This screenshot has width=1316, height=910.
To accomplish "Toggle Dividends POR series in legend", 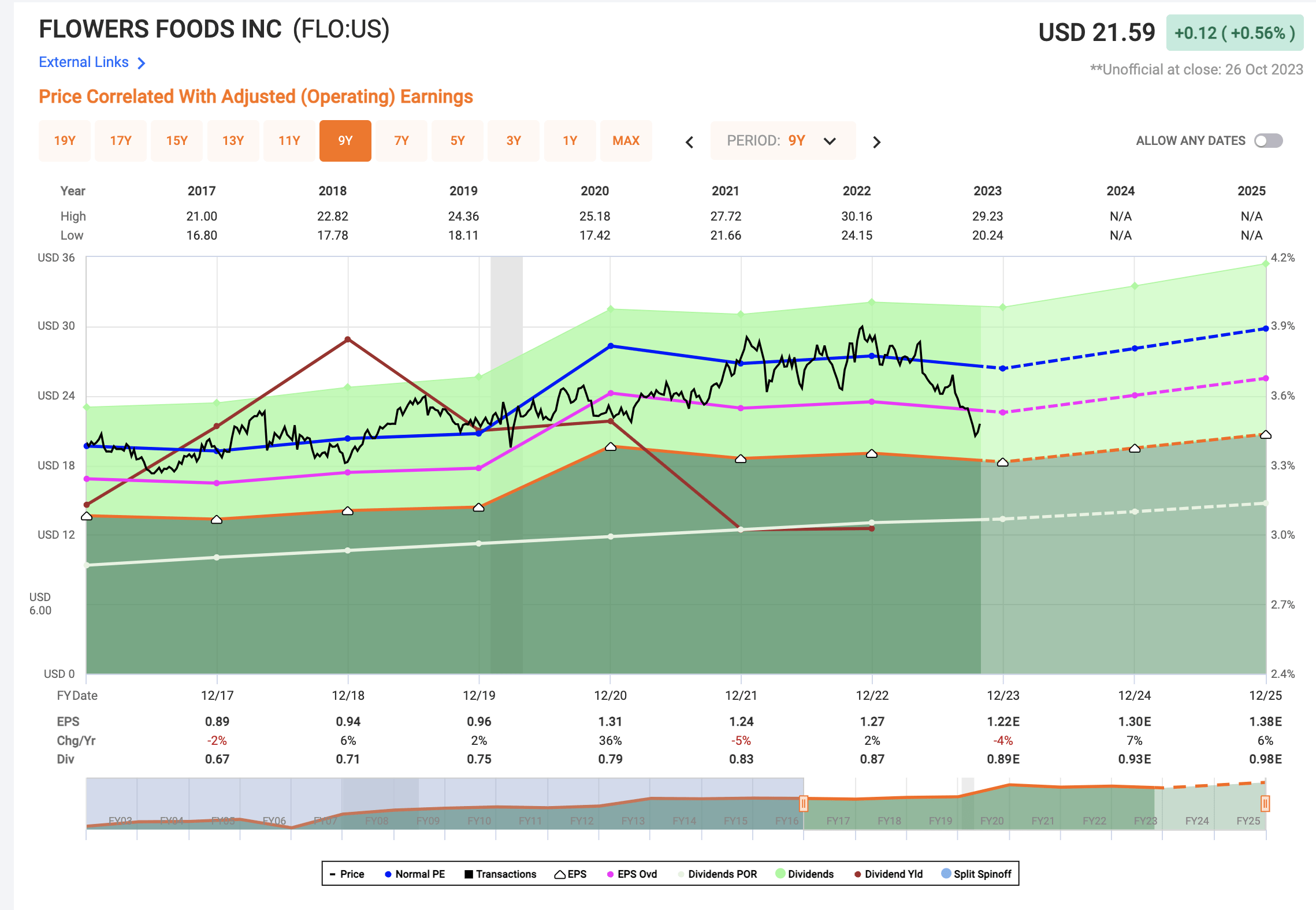I will (x=717, y=874).
